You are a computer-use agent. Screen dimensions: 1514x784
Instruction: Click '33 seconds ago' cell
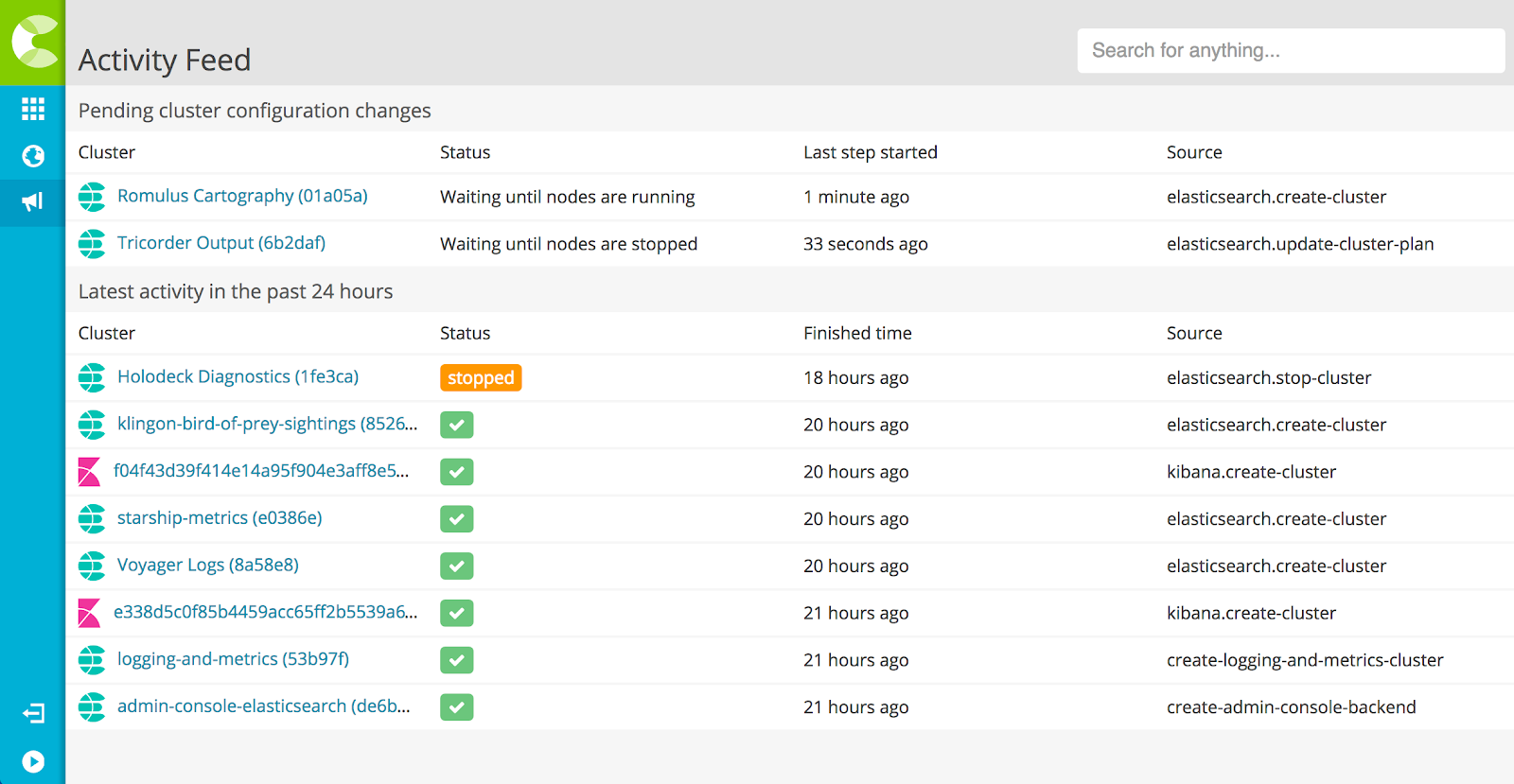(x=866, y=244)
